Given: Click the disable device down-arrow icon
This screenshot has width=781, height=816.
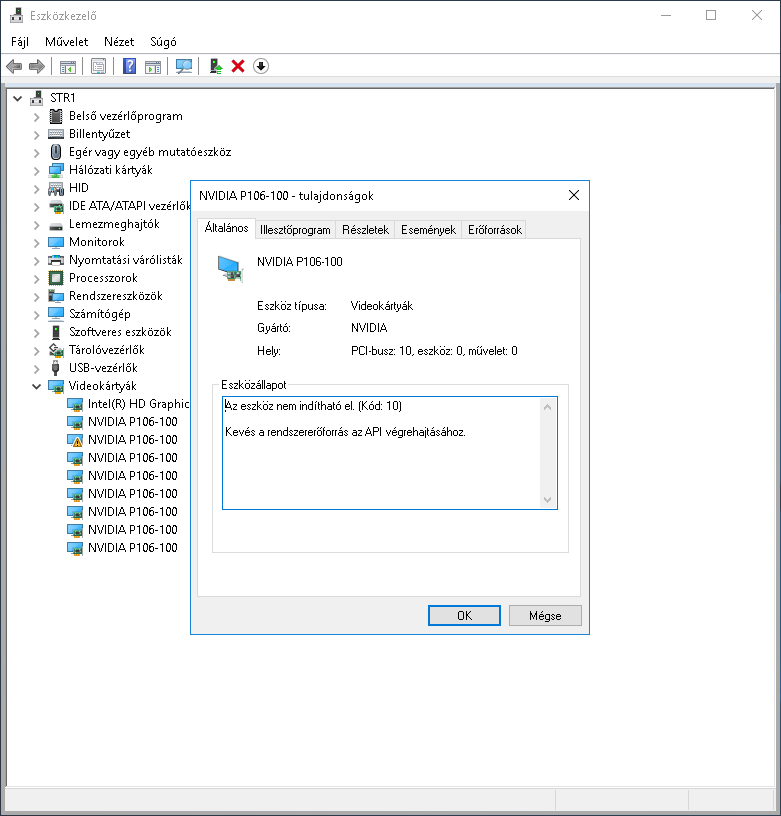Looking at the screenshot, I should point(261,67).
